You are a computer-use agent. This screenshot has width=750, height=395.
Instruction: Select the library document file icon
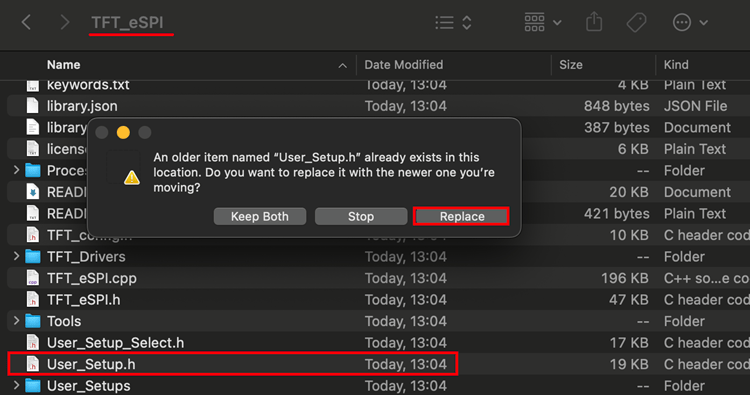click(33, 127)
